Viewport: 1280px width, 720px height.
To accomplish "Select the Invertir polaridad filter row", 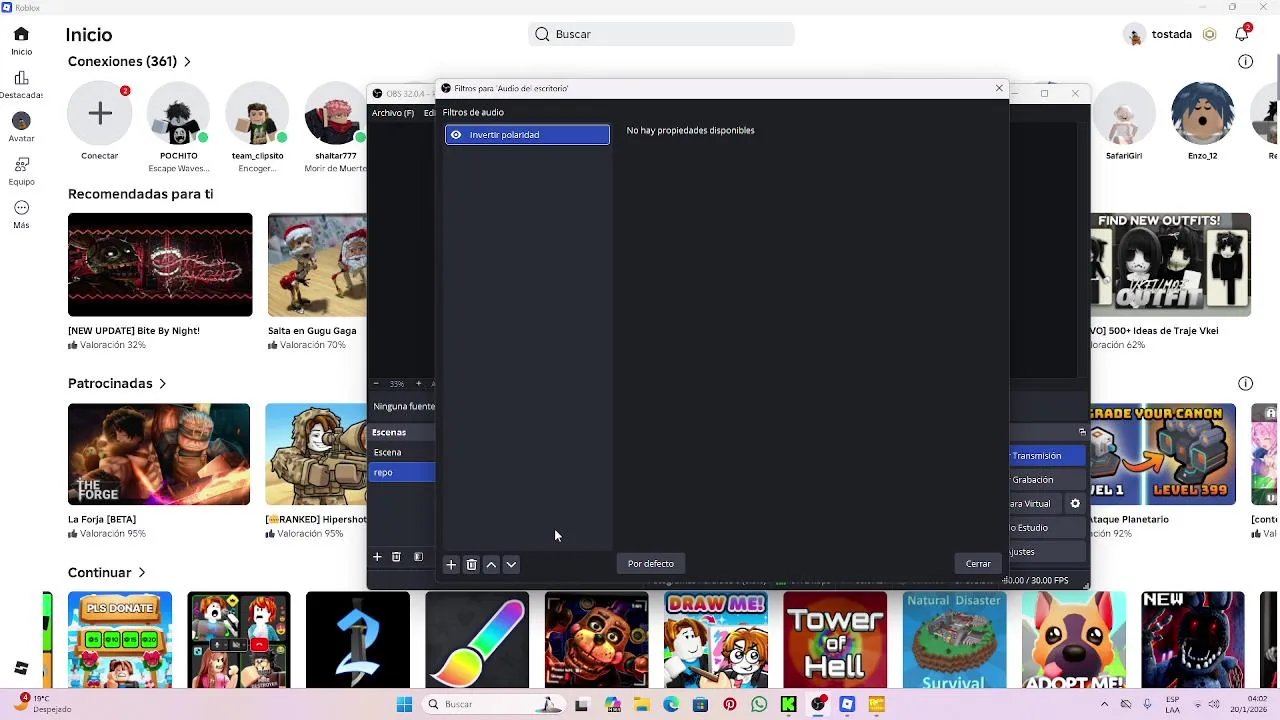I will tap(527, 135).
